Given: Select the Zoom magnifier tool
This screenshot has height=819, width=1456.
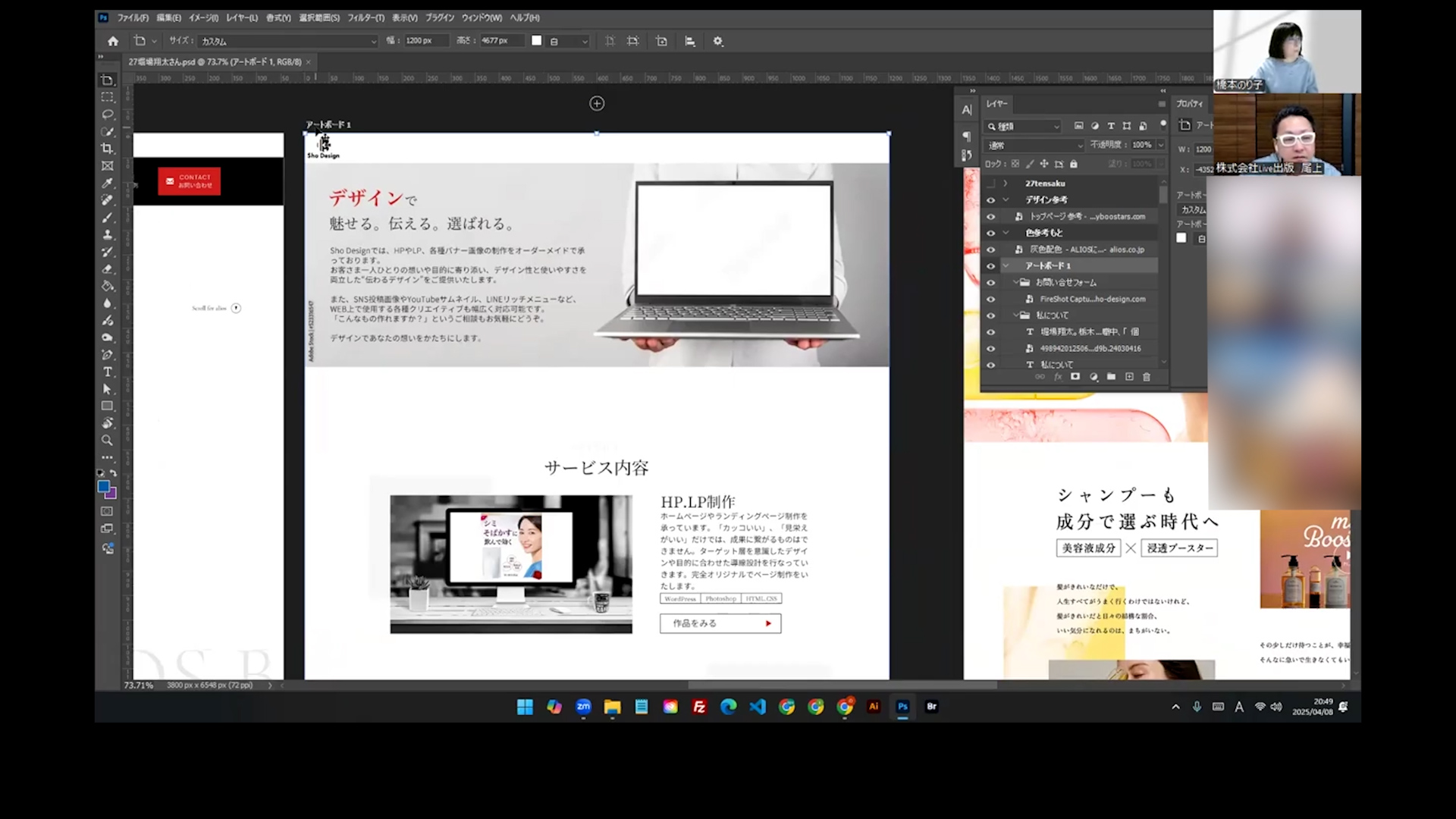Looking at the screenshot, I should tap(108, 441).
